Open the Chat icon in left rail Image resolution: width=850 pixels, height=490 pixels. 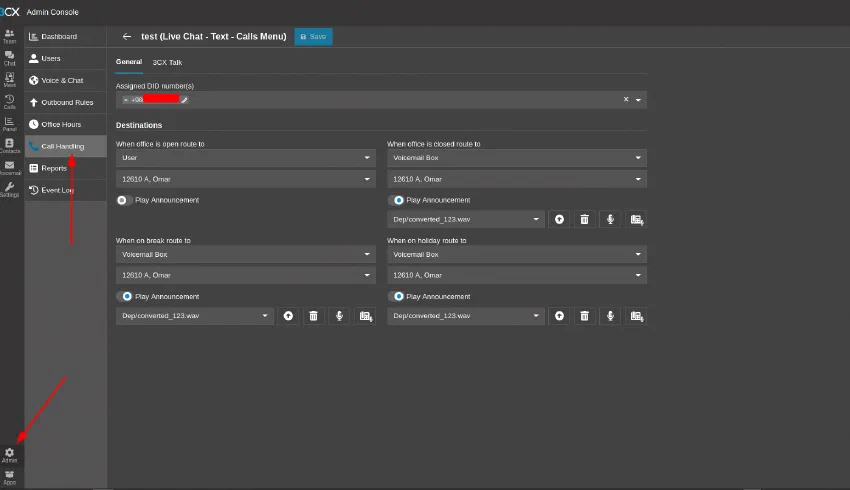[x=9, y=59]
